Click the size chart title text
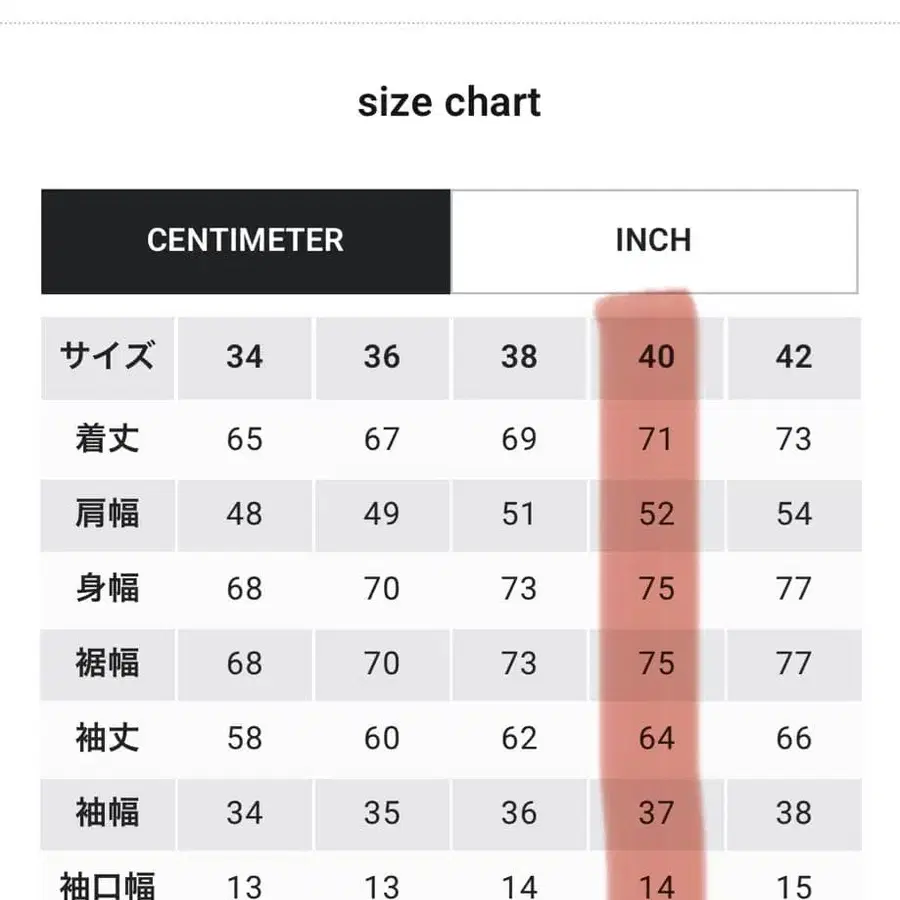This screenshot has width=900, height=900. click(x=450, y=101)
